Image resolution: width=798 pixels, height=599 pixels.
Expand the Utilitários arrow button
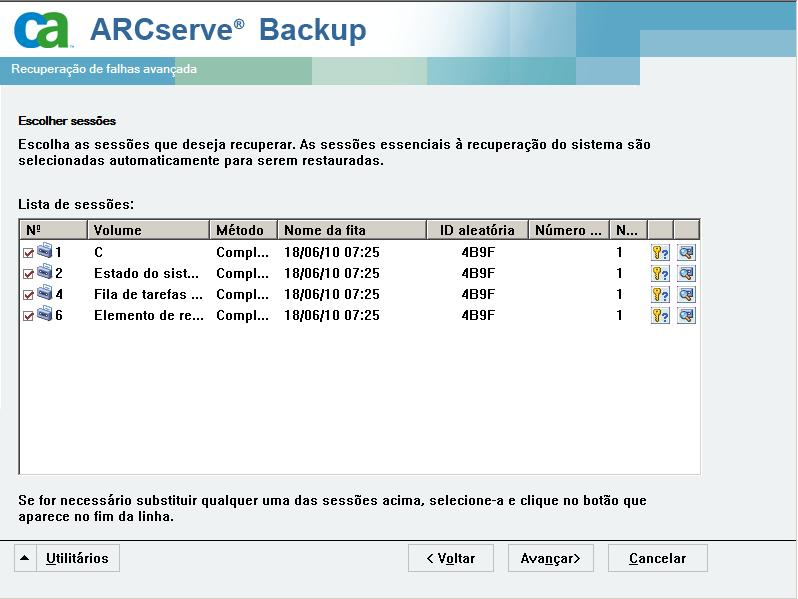25,558
